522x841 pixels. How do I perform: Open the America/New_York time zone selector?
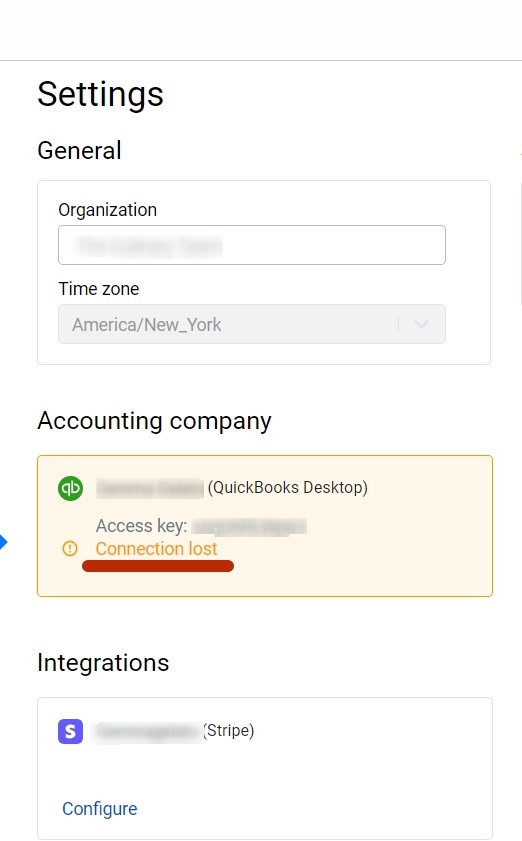coord(252,324)
